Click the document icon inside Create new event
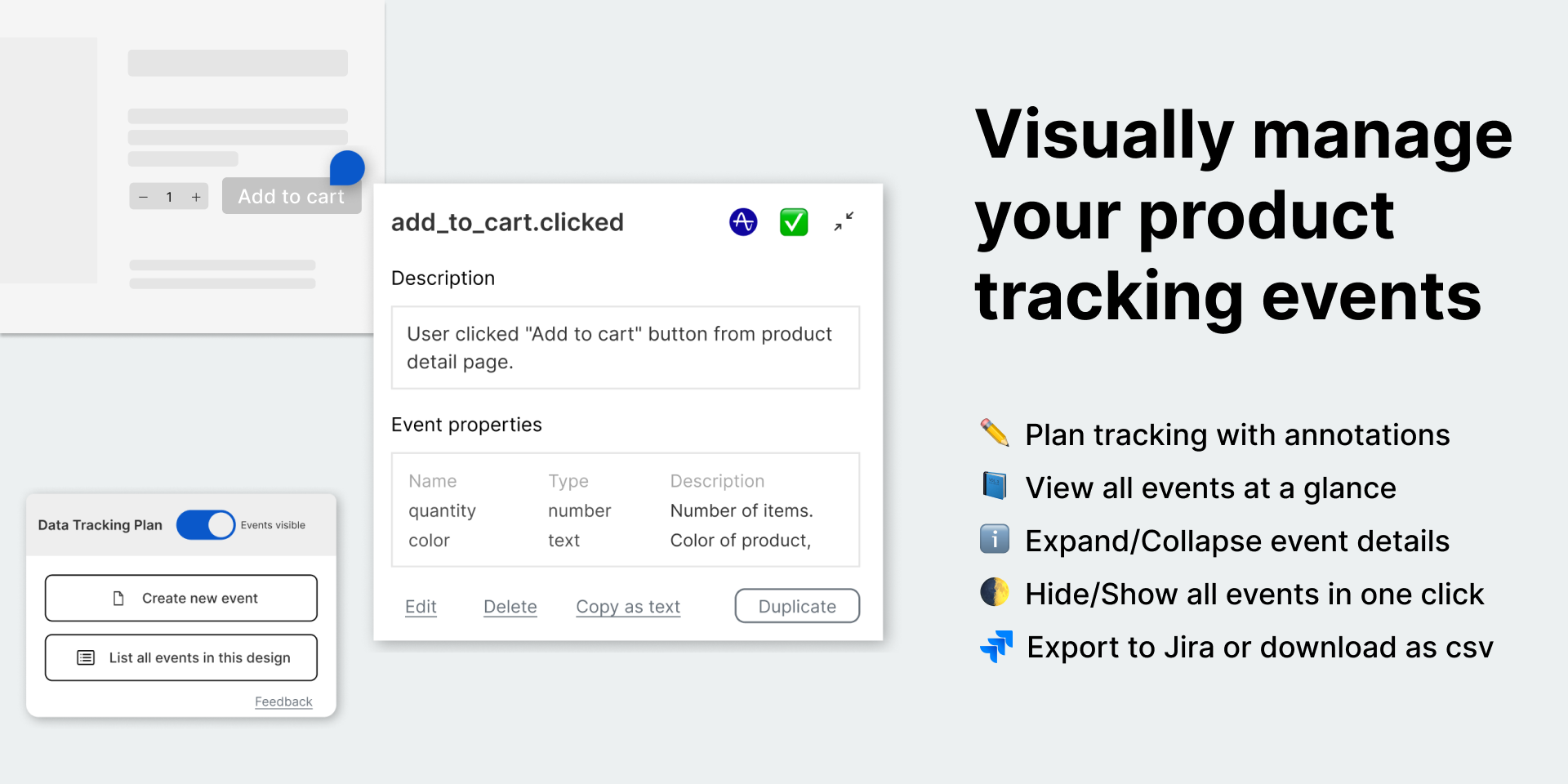Viewport: 1568px width, 784px height. [x=119, y=598]
